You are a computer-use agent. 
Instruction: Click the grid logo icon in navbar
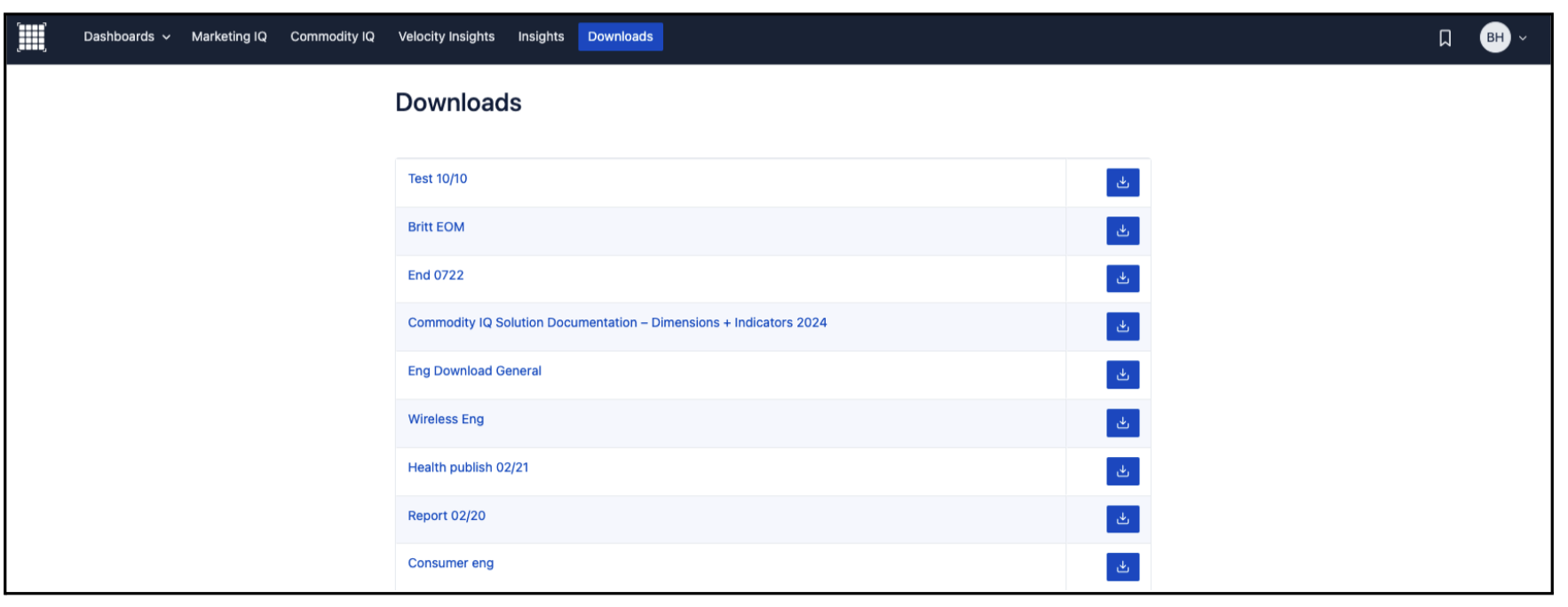coord(32,37)
